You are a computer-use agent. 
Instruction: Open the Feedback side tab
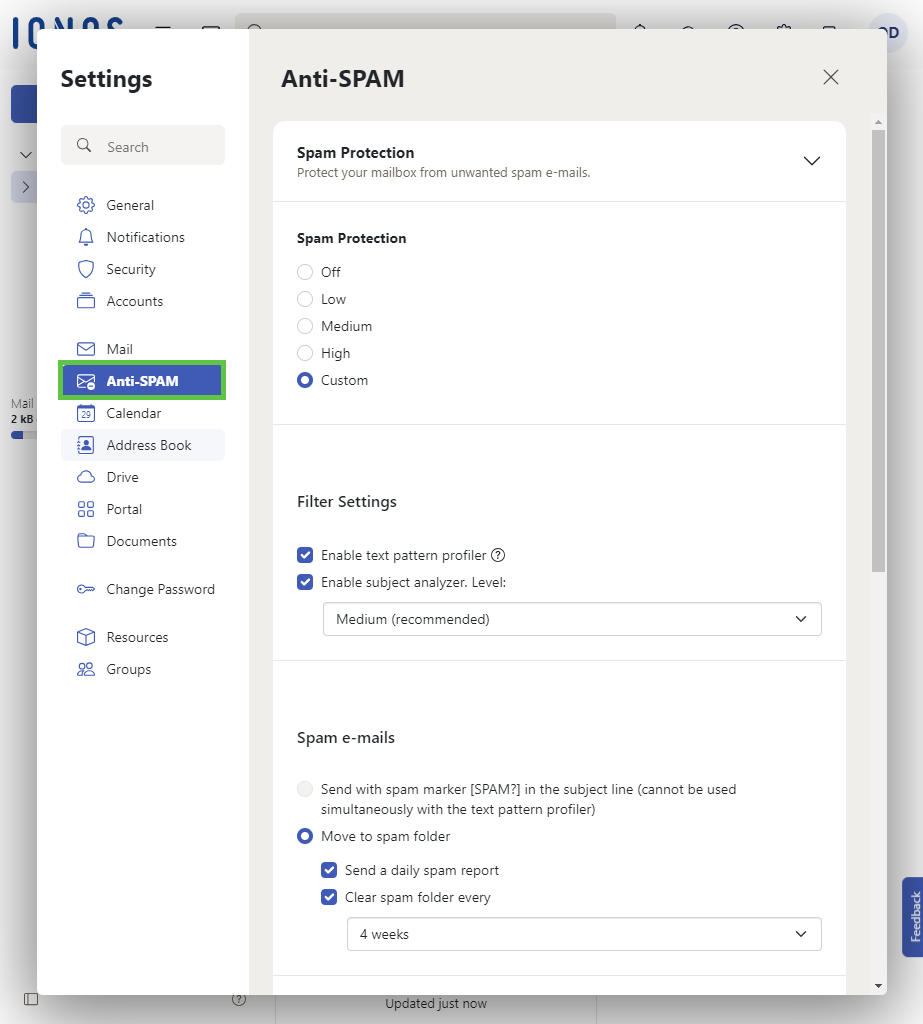pos(912,917)
